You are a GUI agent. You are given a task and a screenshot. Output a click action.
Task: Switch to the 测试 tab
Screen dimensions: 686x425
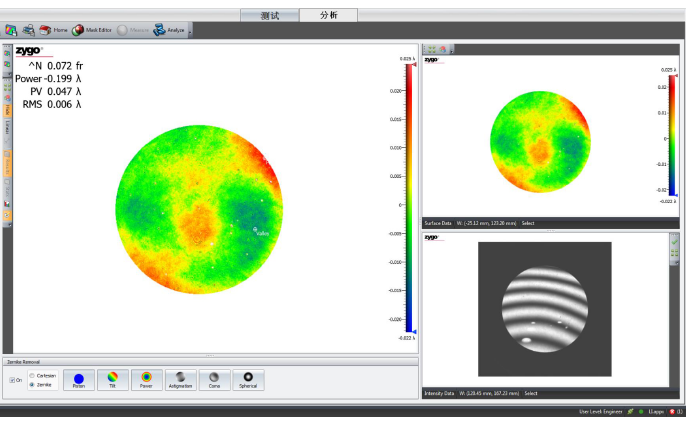tap(270, 16)
